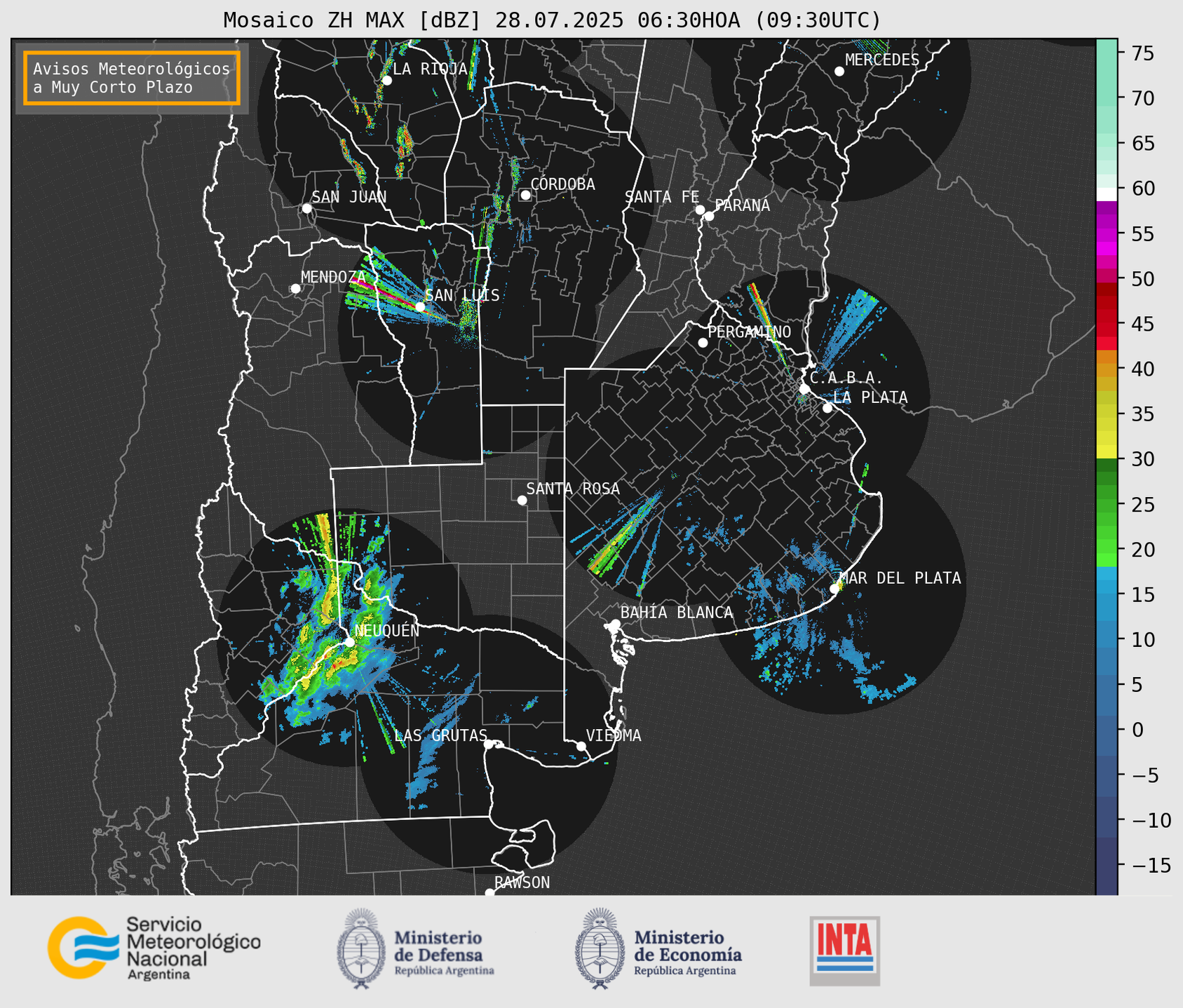Click the Avisos Meteorológicos a Muy Corto Plazo box
1183x1008 pixels.
pyautogui.click(x=132, y=78)
